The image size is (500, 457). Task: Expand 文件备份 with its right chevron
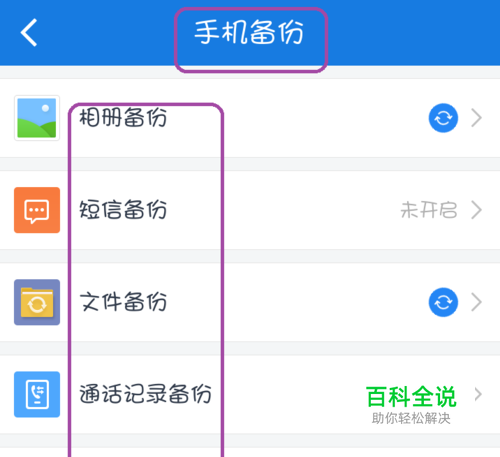(477, 302)
